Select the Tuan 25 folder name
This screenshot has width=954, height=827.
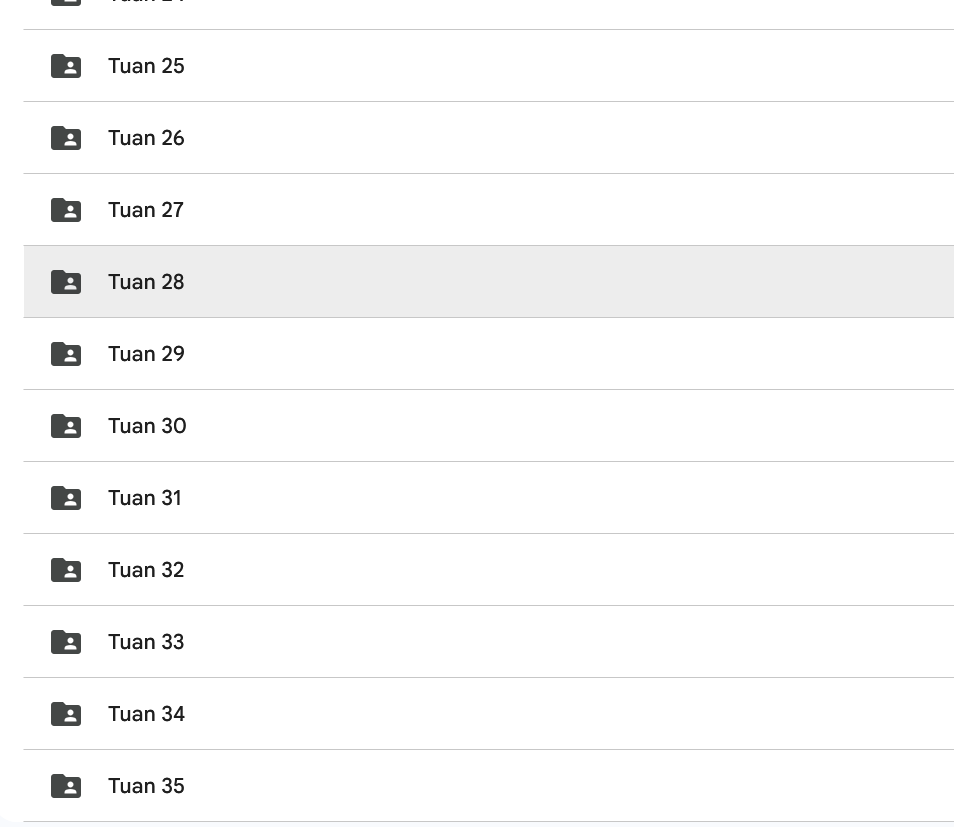[x=146, y=66]
